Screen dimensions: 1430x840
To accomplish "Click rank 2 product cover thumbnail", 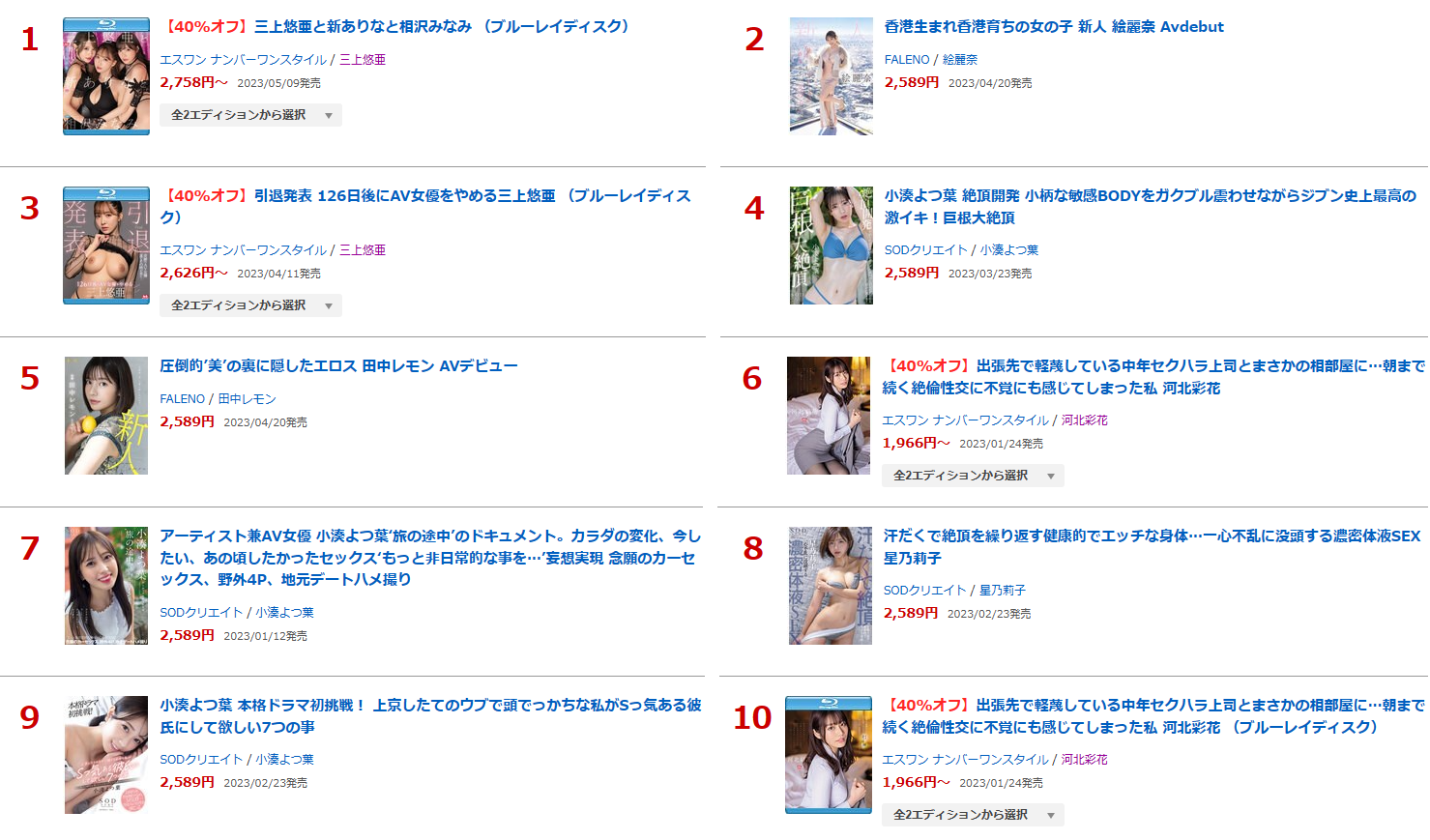I will click(832, 76).
